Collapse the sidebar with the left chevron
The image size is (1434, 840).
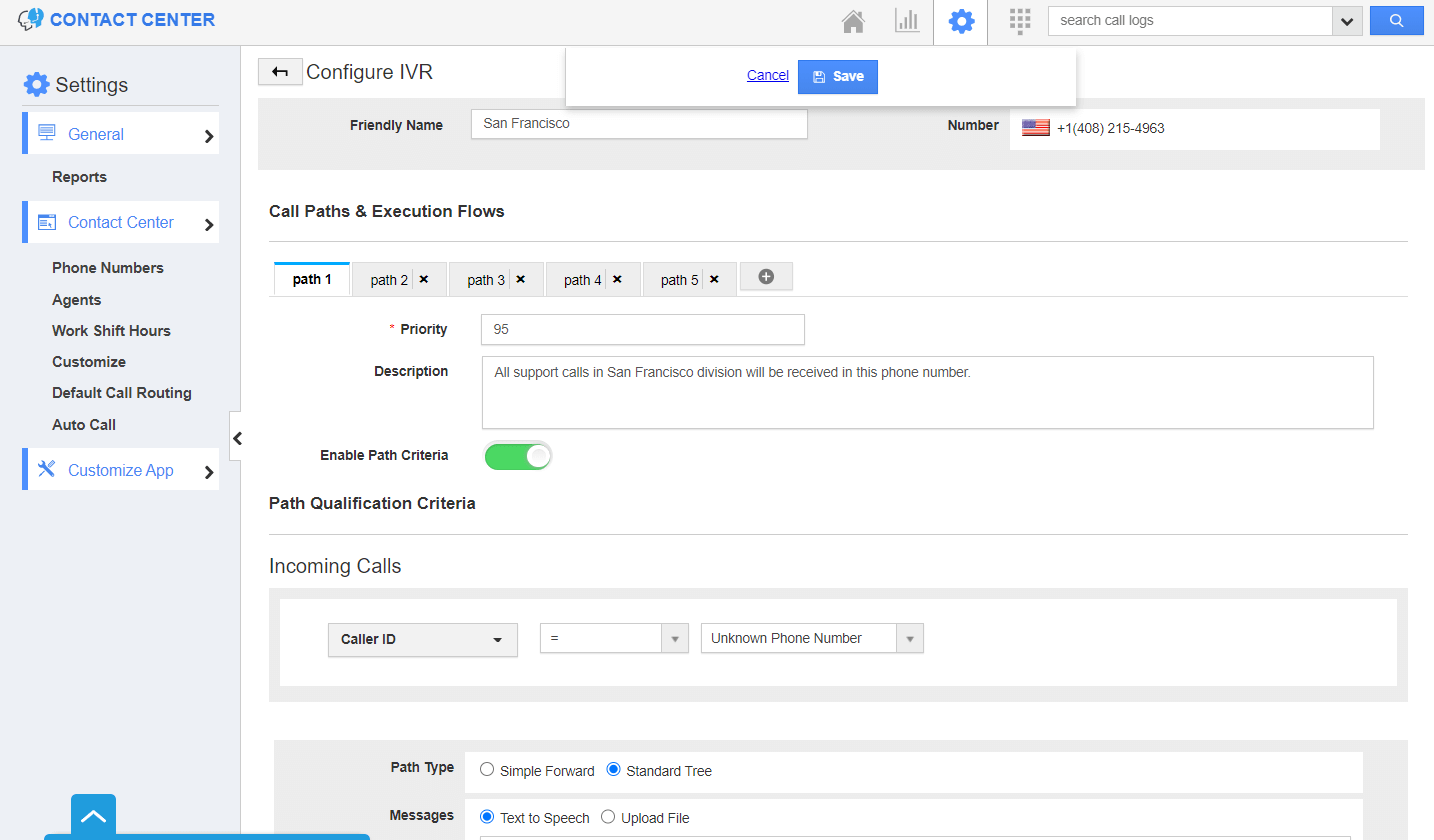coord(237,437)
